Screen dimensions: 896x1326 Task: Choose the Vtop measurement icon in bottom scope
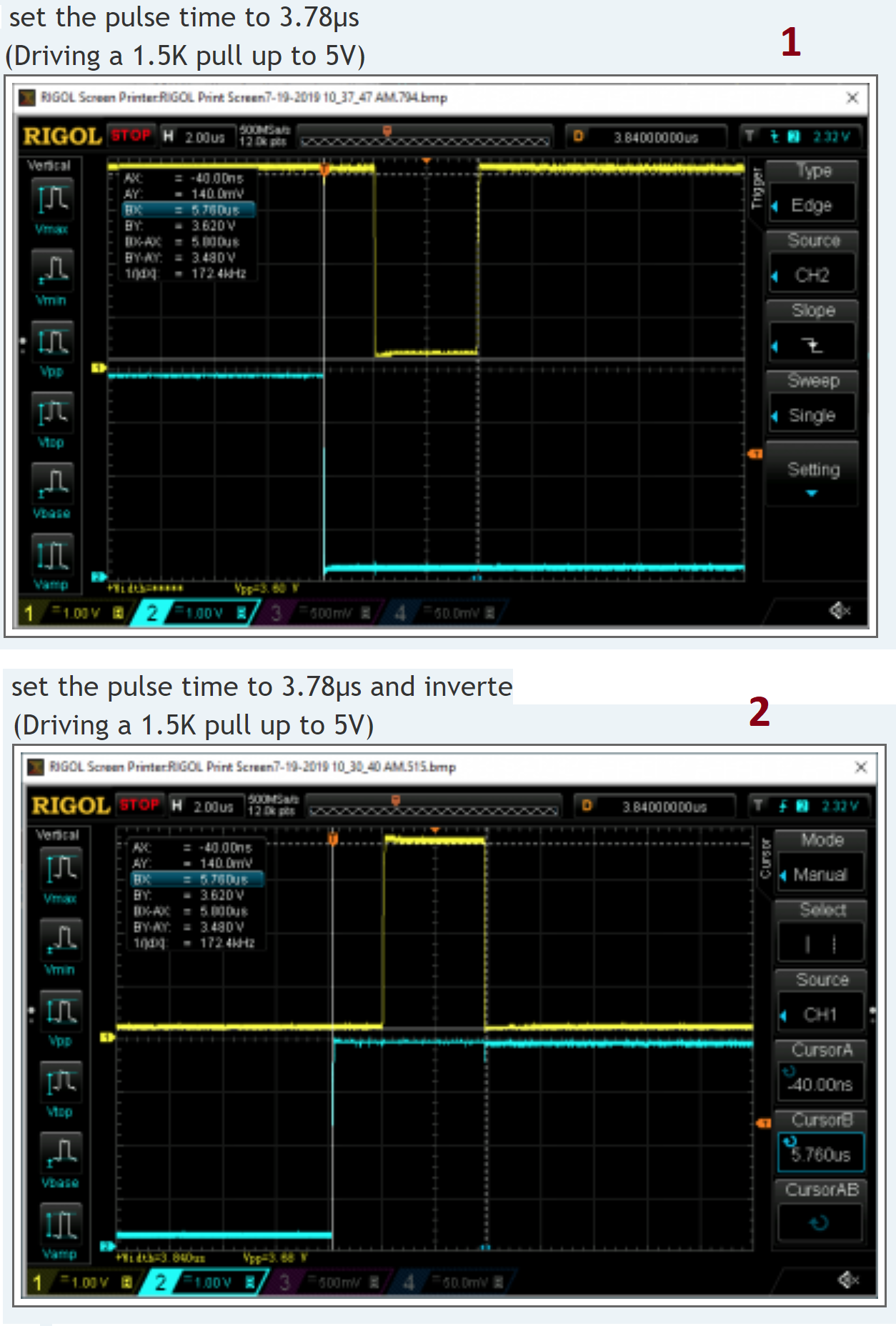(61, 1083)
